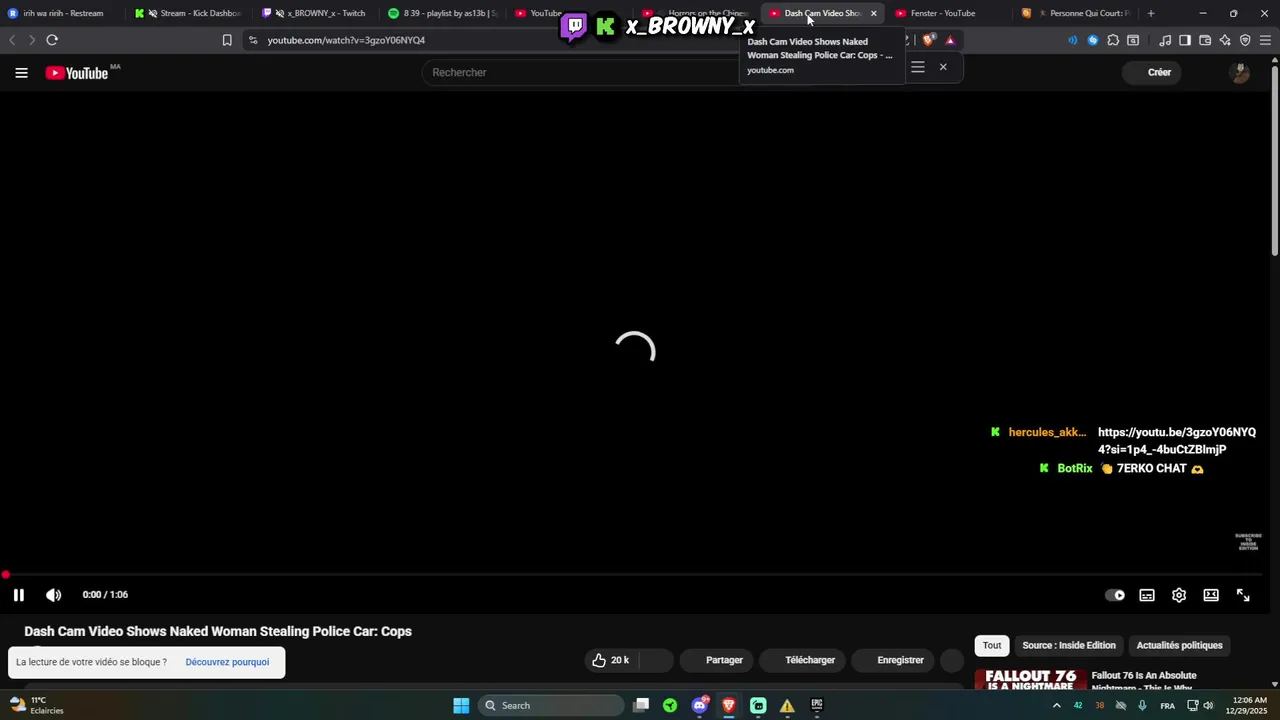Toggle the autoplay switch
The image size is (1280, 720).
tap(1115, 595)
